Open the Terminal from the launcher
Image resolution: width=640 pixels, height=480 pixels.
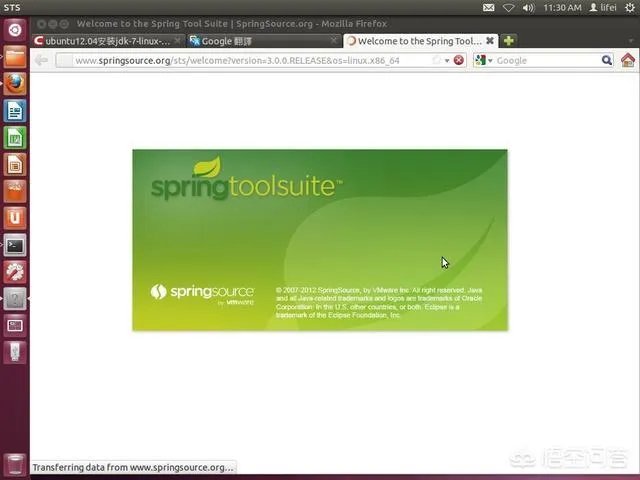coord(15,244)
